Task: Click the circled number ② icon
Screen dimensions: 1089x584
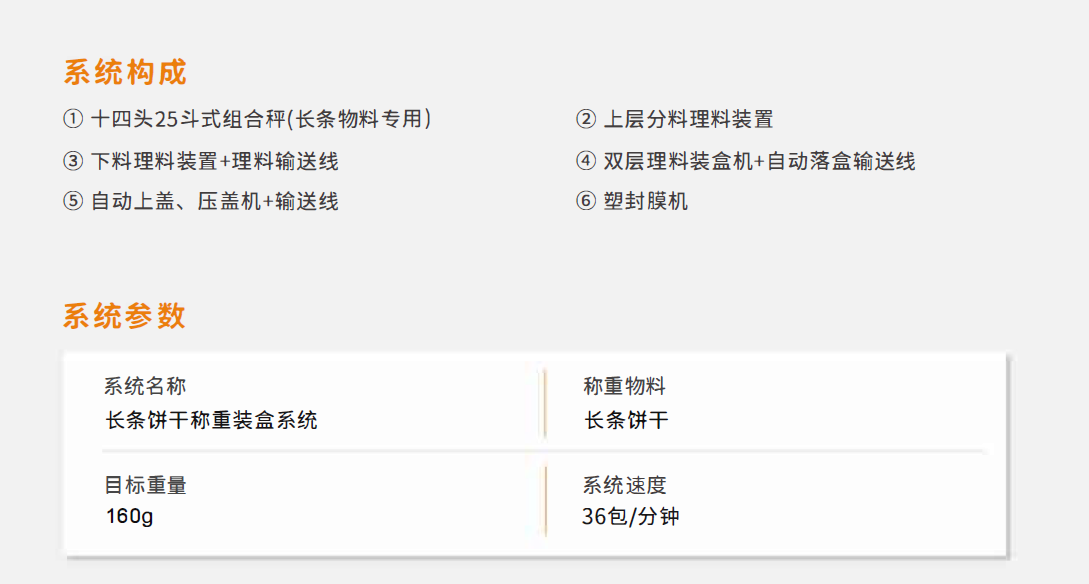Action: pyautogui.click(x=586, y=119)
